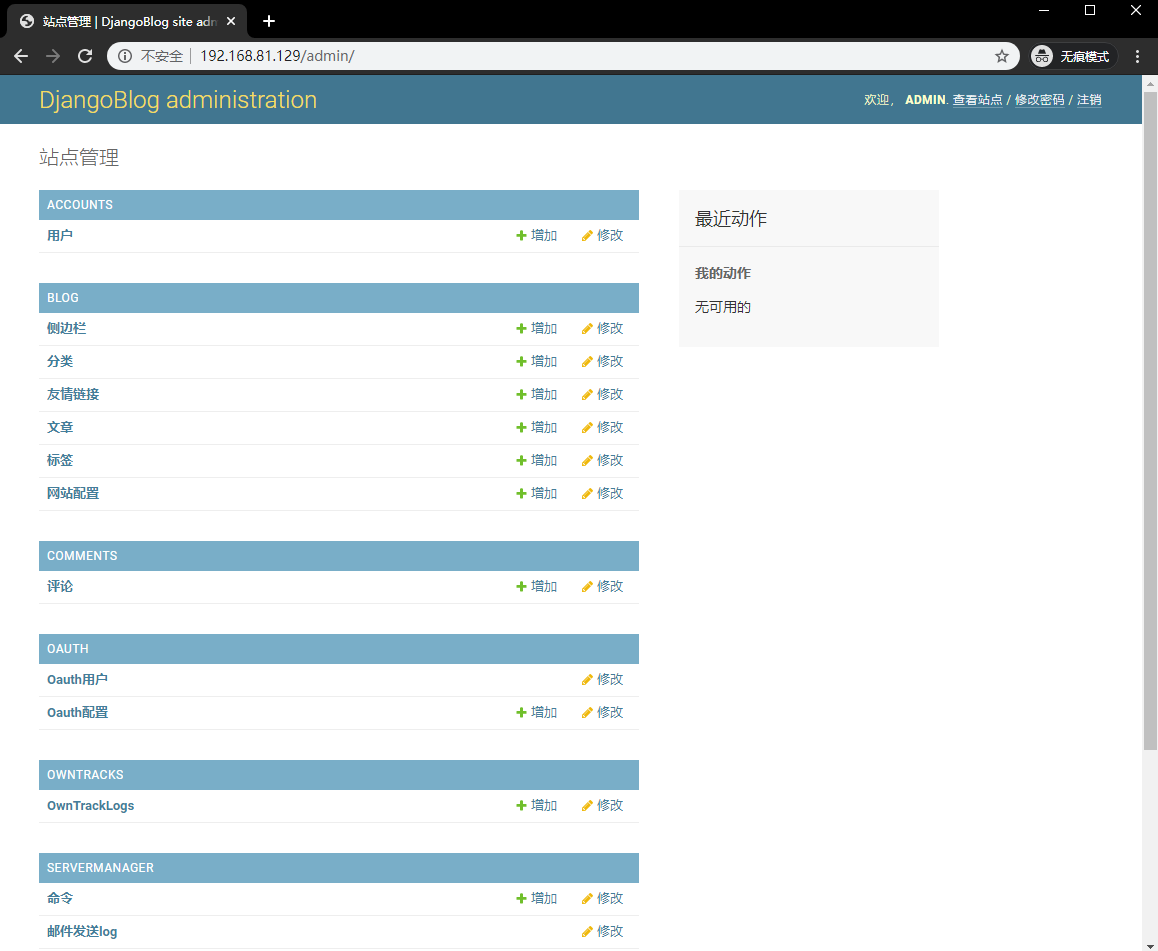
Task: Open the 文章 articles list
Action: coord(60,428)
